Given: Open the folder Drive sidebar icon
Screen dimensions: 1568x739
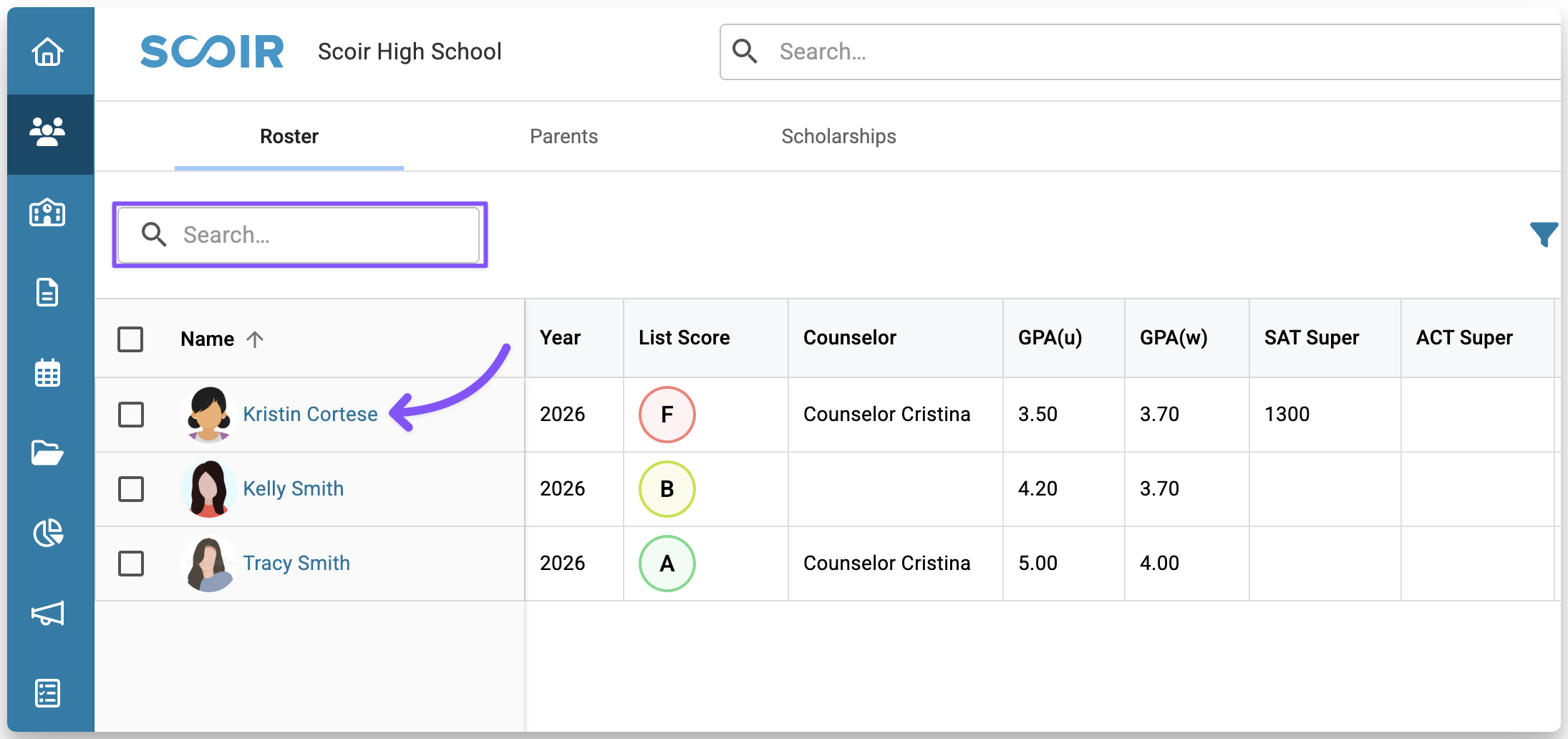Looking at the screenshot, I should 47,453.
